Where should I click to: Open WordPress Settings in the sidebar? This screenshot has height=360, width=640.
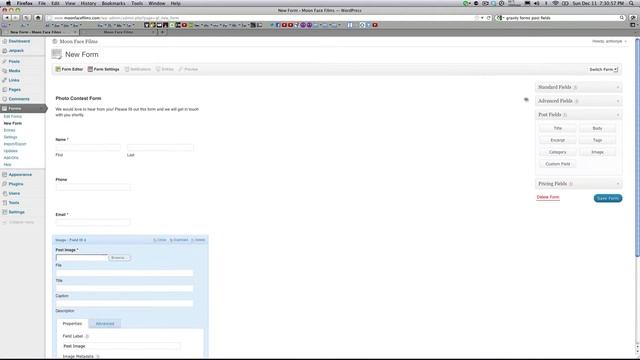(16, 212)
